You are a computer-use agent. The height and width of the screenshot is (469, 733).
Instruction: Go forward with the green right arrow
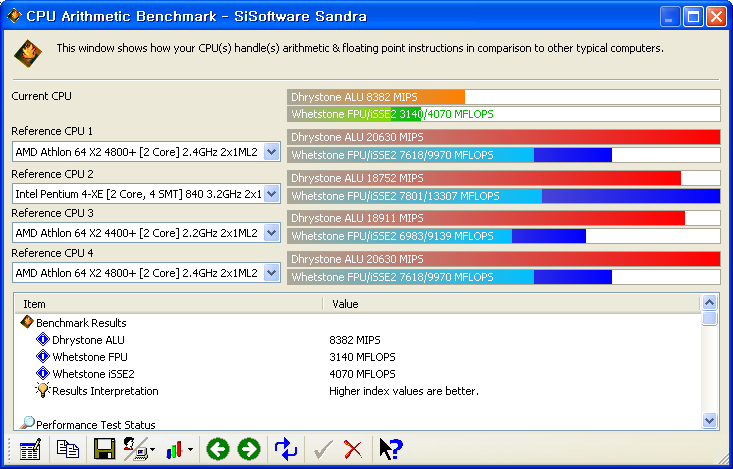(x=249, y=449)
